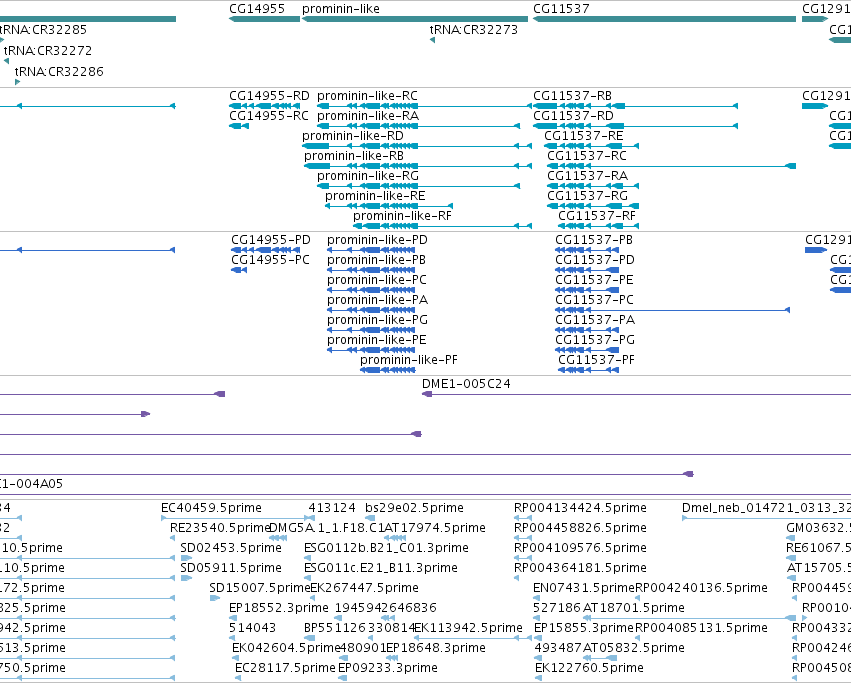Select transcript CG11537-RD

tap(573, 116)
